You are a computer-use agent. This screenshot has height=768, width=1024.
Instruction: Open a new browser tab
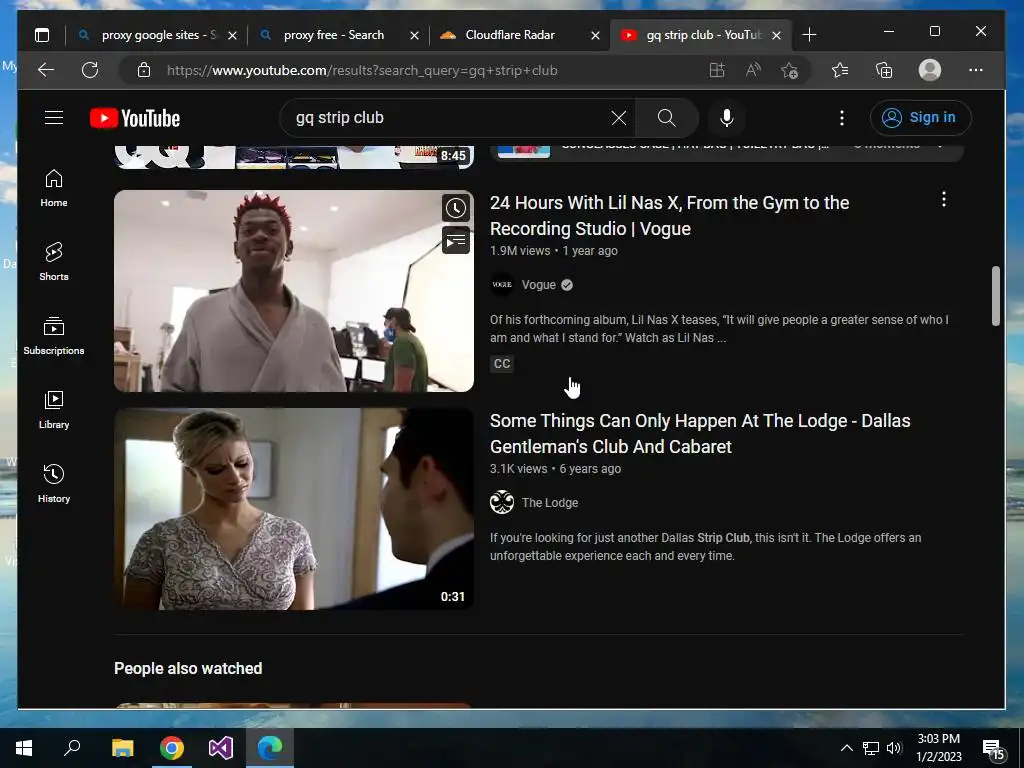(809, 35)
